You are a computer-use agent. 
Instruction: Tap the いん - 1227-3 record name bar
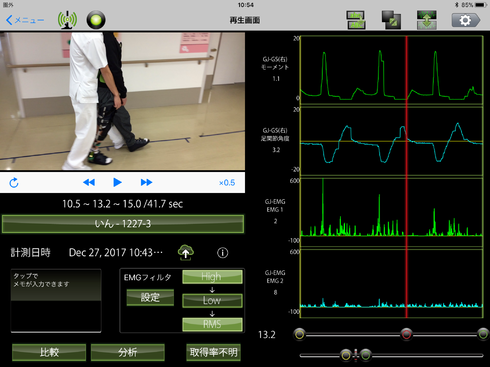123,224
